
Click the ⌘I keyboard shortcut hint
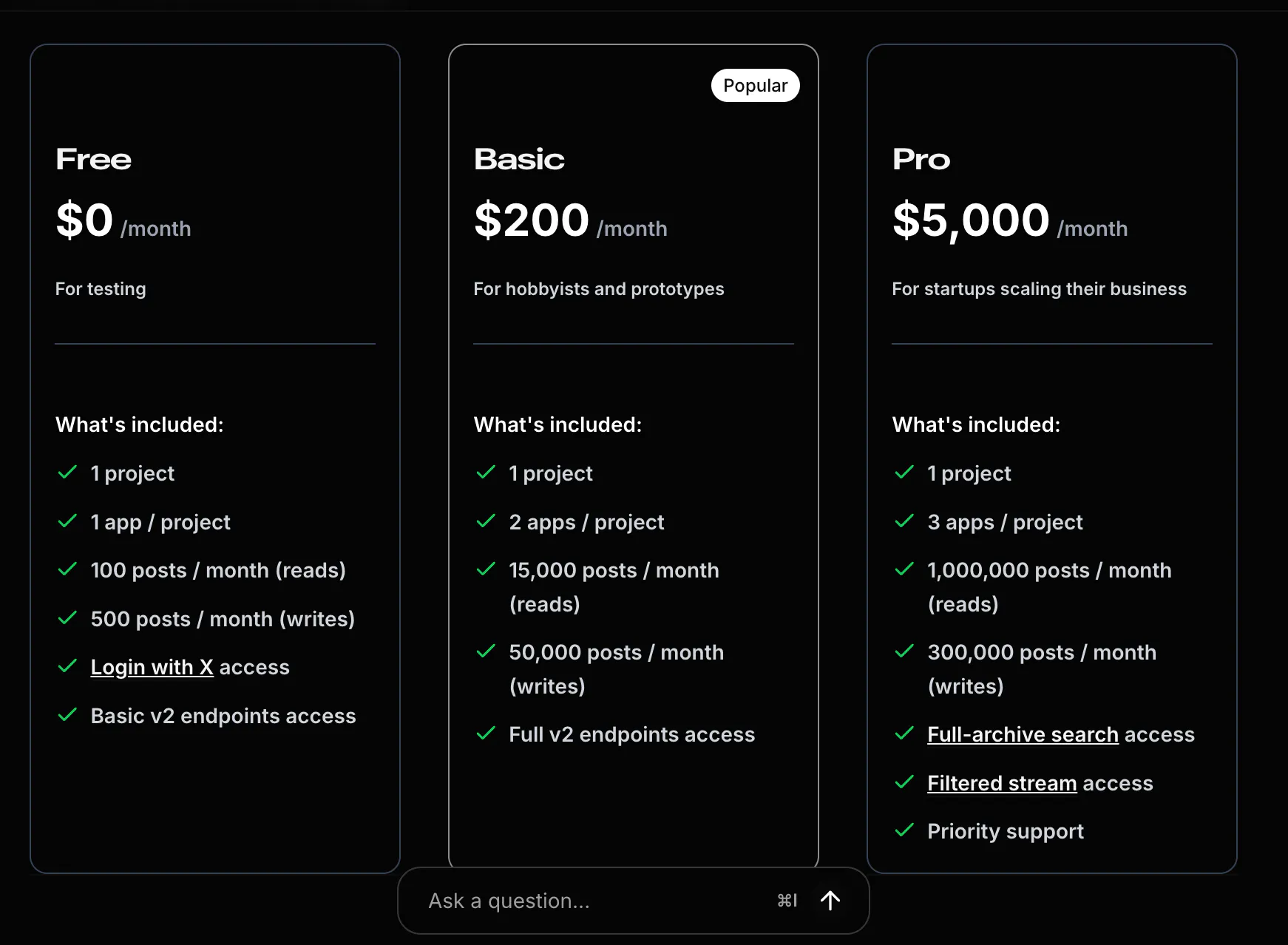(x=787, y=901)
